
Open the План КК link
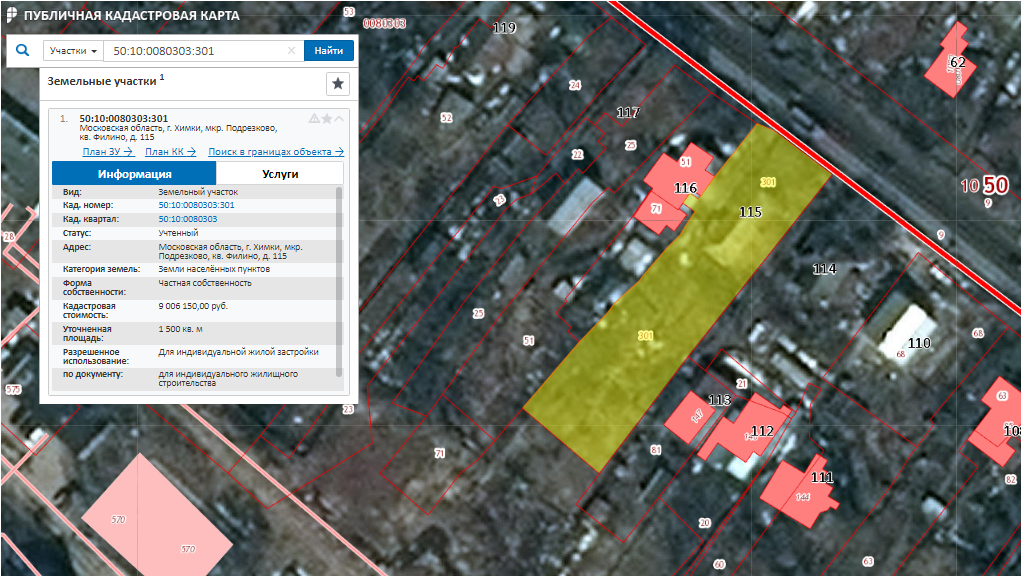tap(170, 152)
